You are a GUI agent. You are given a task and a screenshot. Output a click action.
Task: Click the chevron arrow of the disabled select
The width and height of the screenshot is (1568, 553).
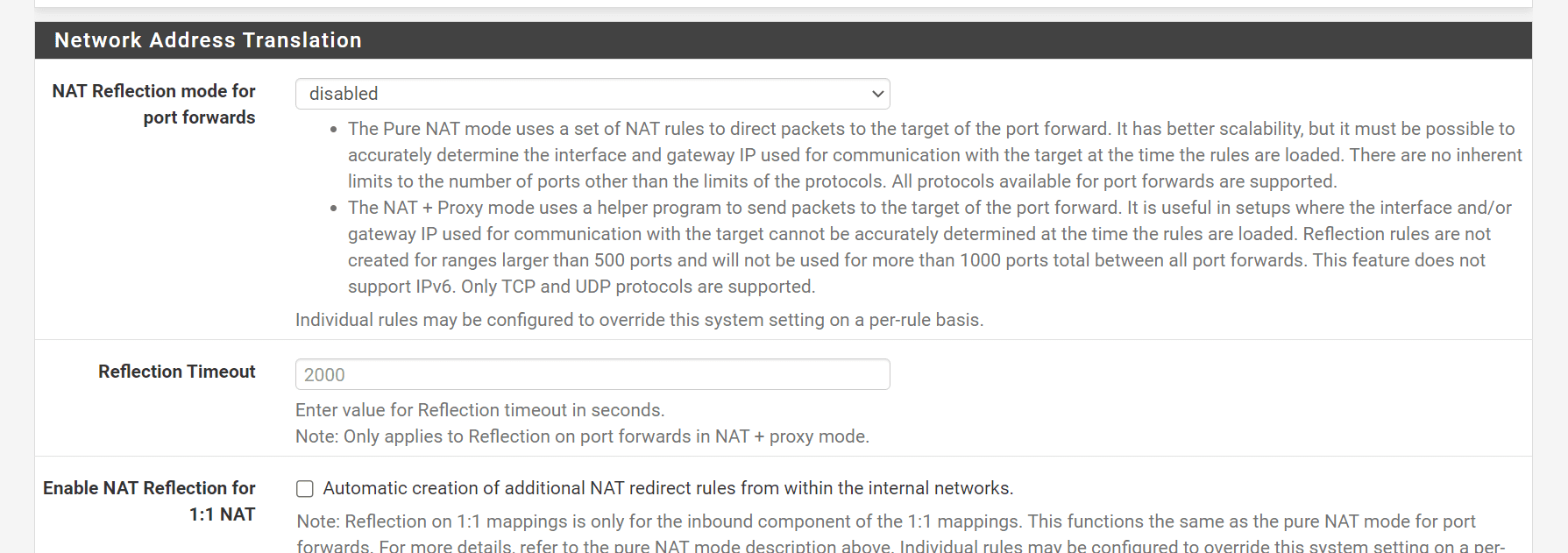[877, 94]
